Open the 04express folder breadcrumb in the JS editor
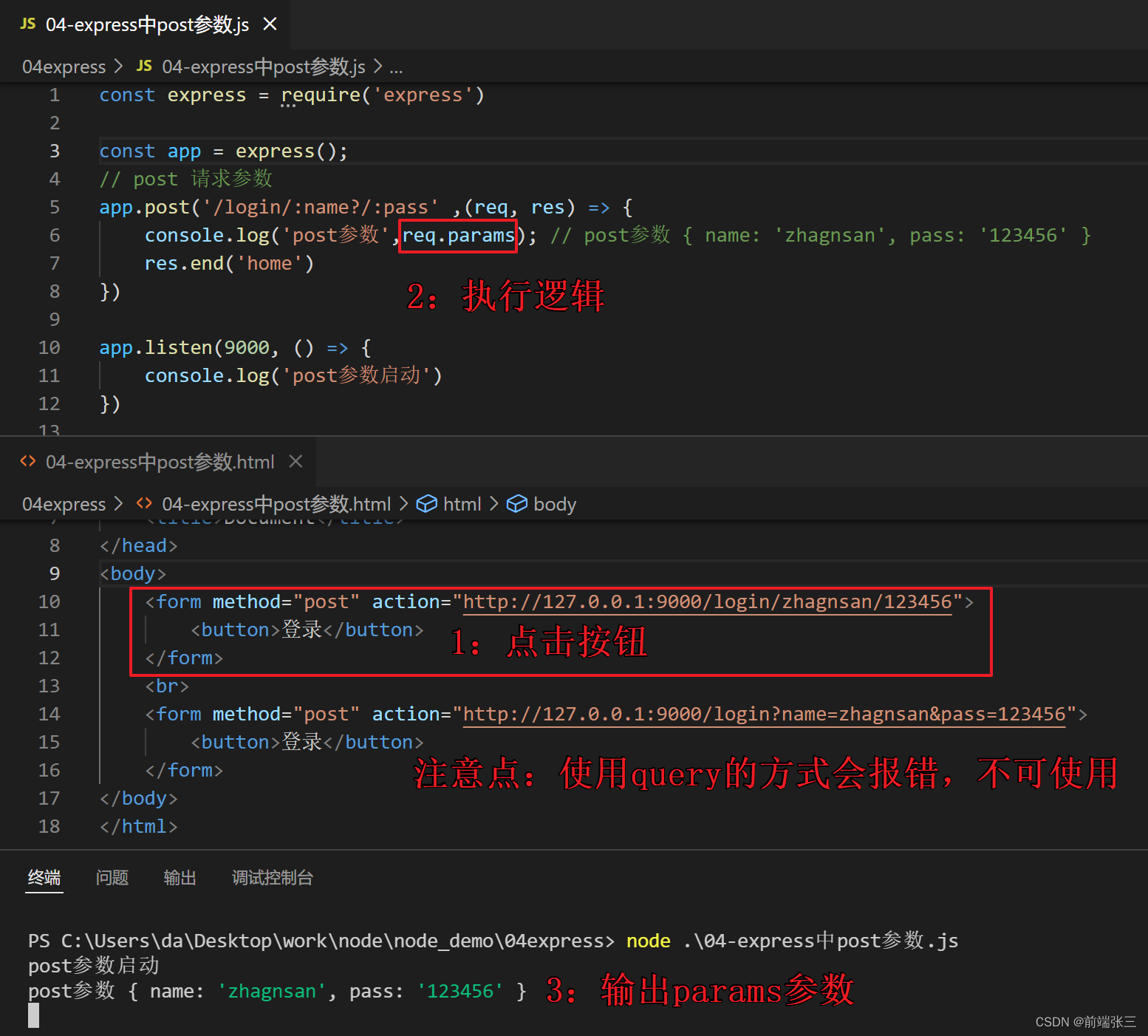1148x1036 pixels. point(64,67)
